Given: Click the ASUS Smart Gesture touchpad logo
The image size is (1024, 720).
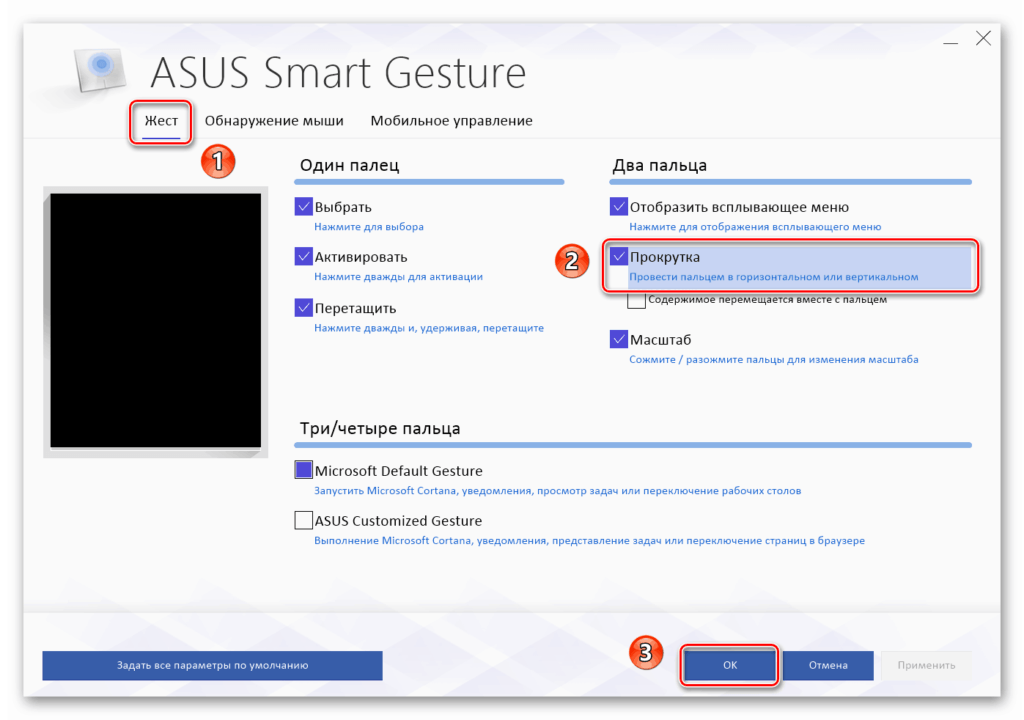Looking at the screenshot, I should tap(99, 68).
